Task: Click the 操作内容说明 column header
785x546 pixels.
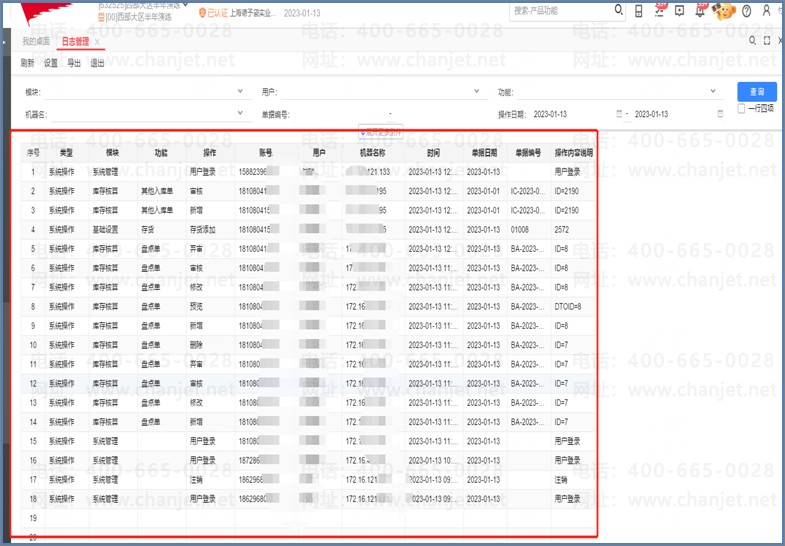Action: point(573,153)
